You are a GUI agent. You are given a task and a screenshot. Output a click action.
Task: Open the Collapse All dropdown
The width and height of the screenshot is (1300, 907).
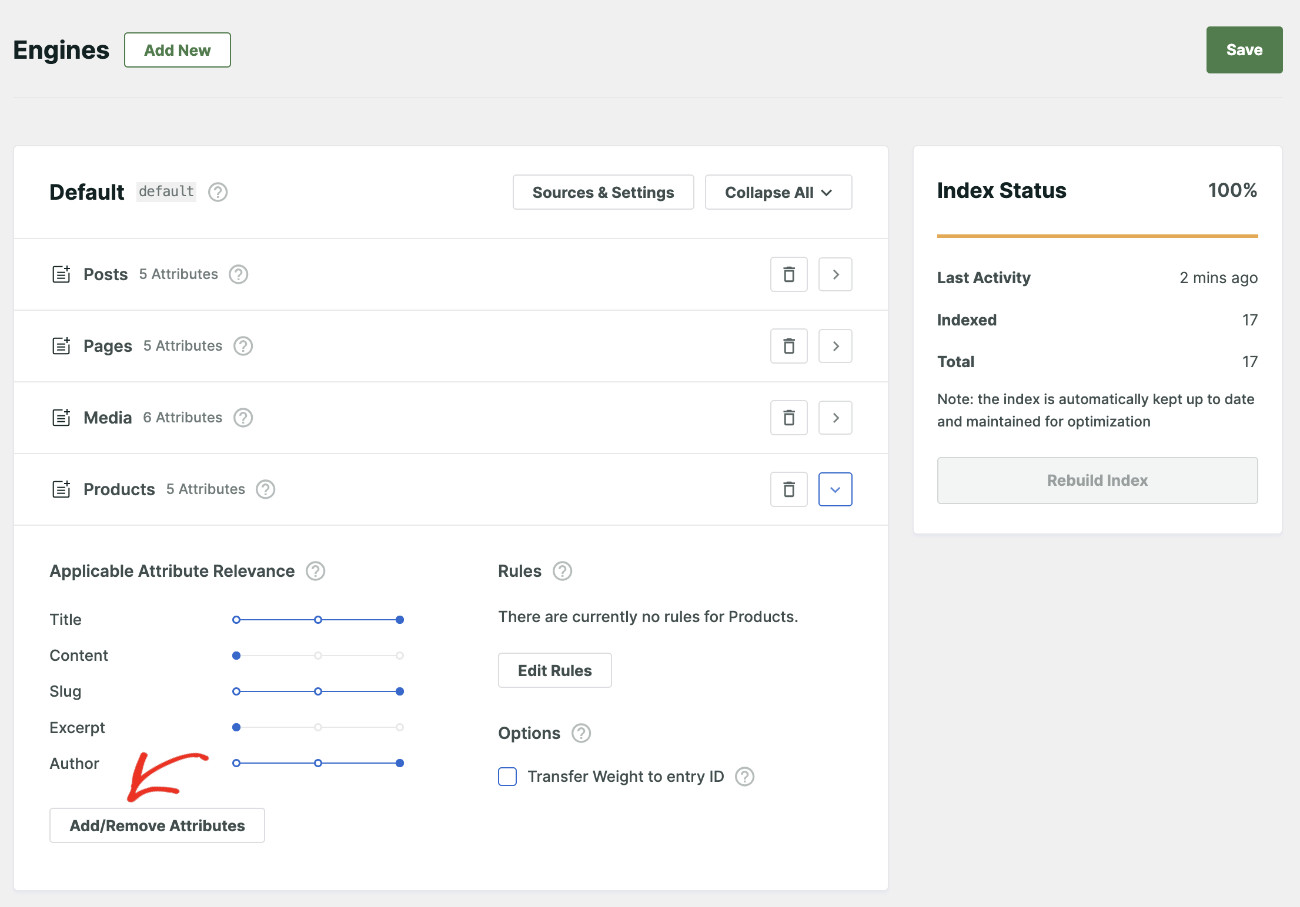[x=778, y=191]
